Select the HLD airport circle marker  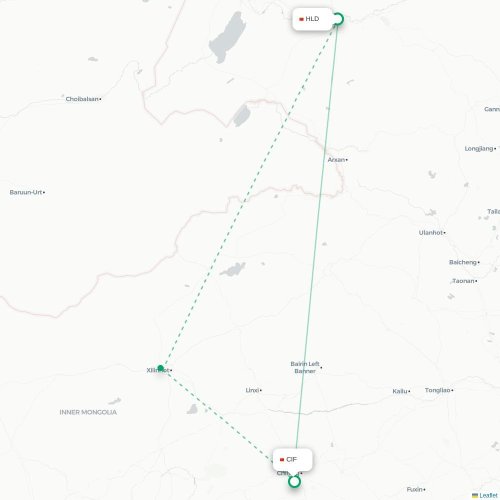[x=338, y=19]
